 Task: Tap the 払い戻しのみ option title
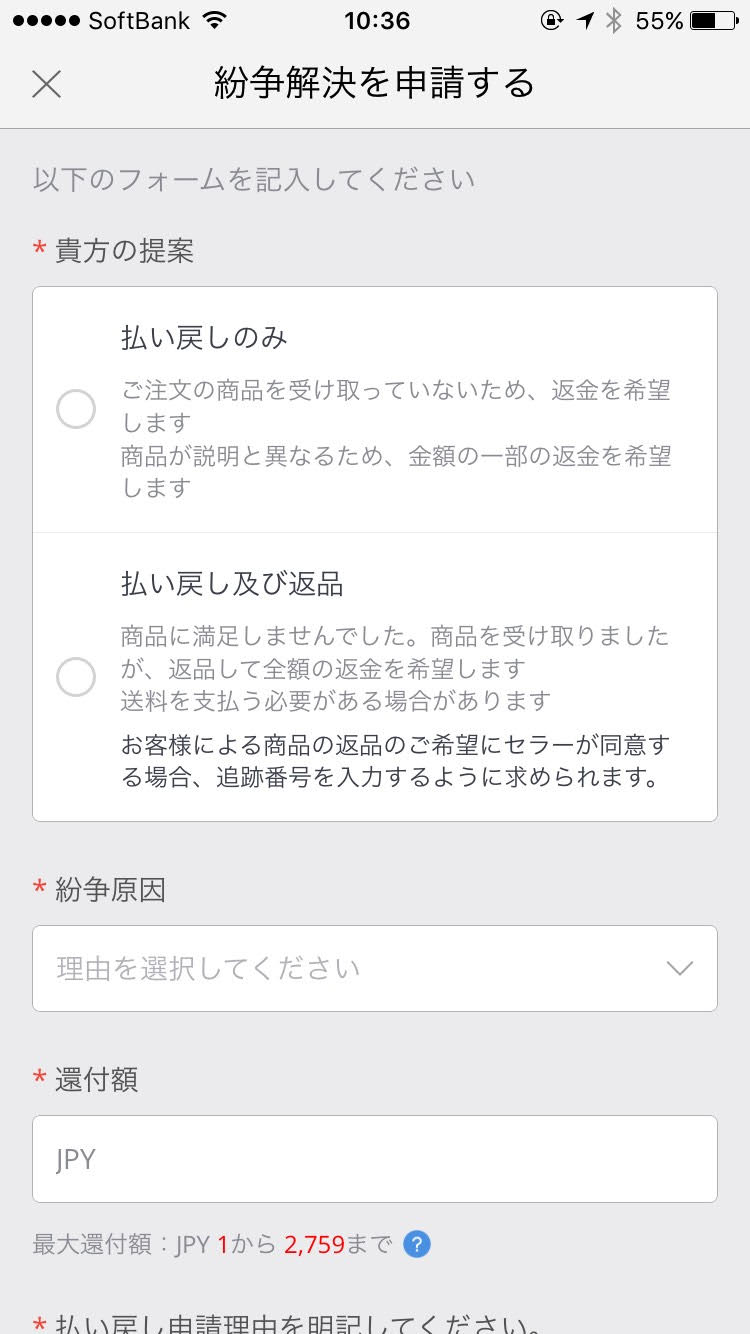(x=205, y=338)
